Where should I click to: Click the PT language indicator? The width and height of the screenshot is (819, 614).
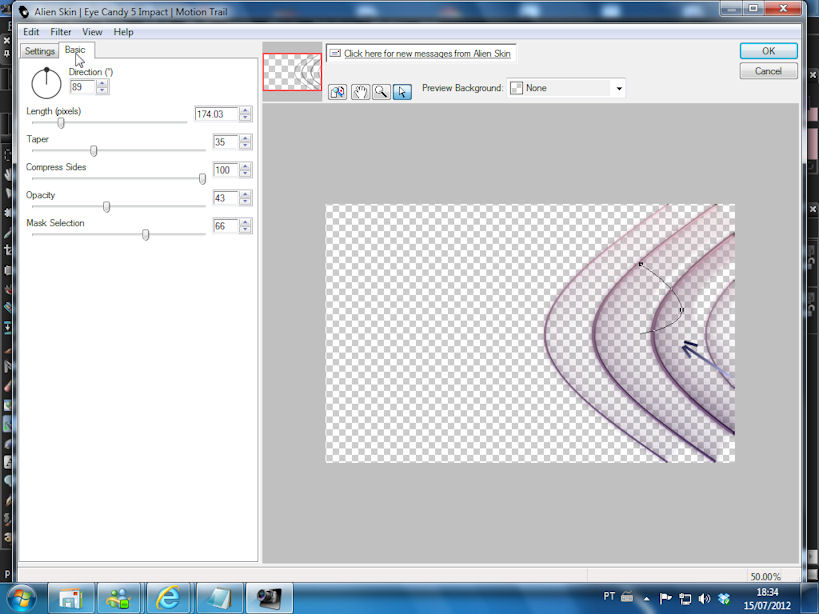pyautogui.click(x=609, y=596)
